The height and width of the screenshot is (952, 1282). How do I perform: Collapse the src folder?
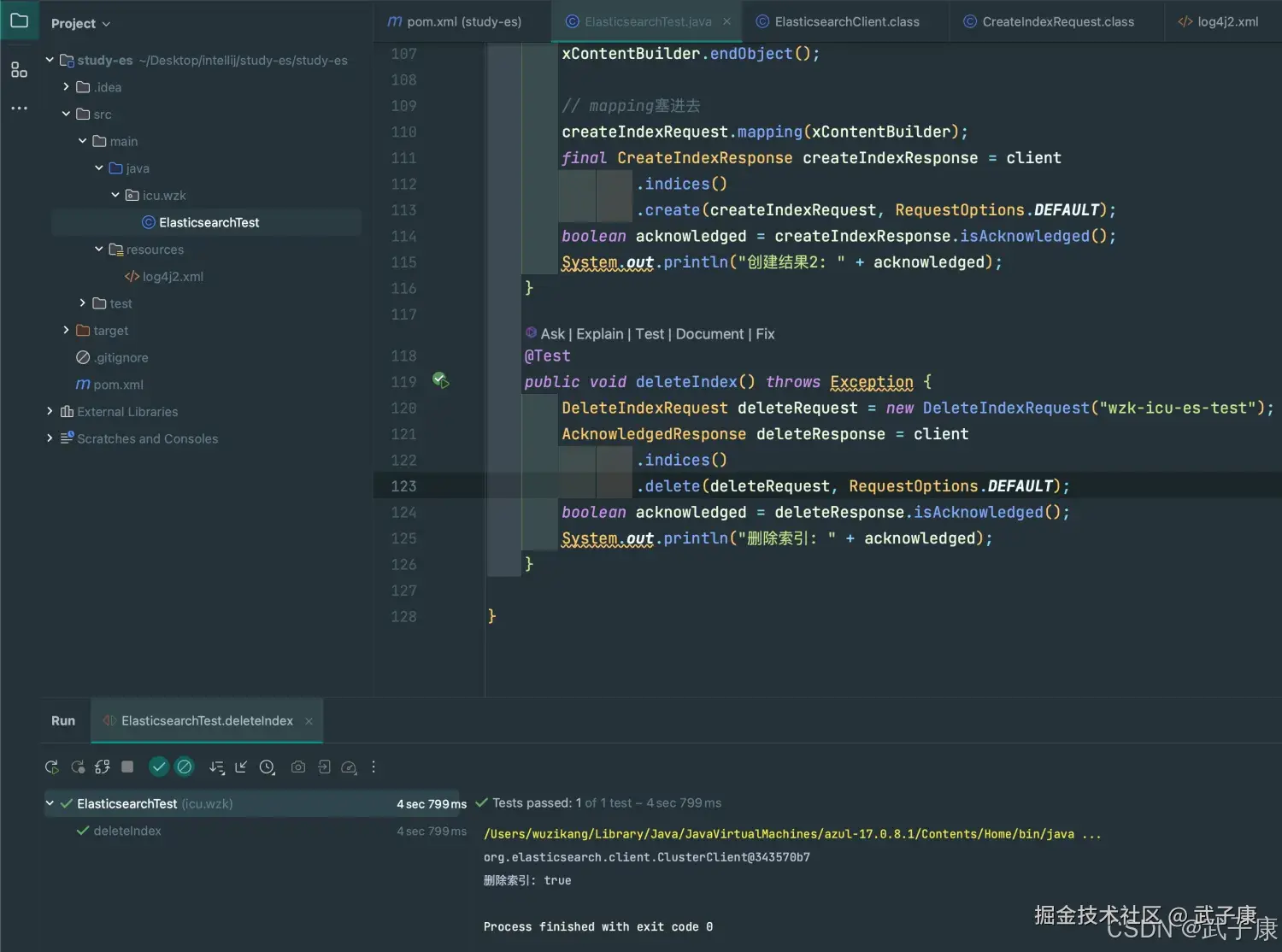coord(65,114)
